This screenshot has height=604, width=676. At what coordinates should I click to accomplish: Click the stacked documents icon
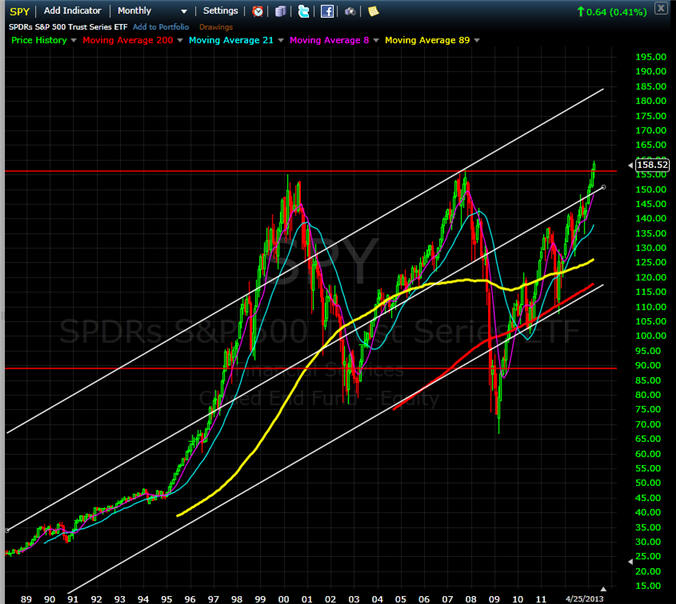[x=281, y=11]
